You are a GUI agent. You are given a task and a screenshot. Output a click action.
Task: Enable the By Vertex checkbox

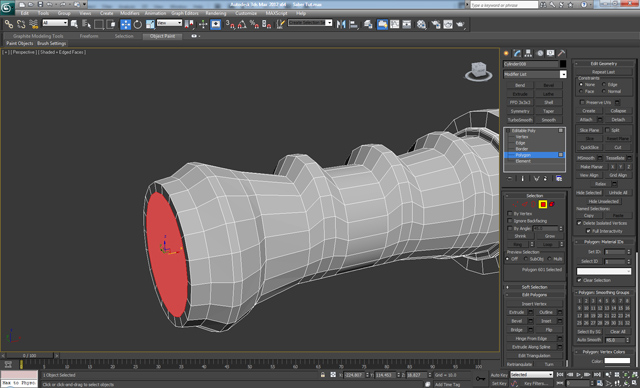510,213
